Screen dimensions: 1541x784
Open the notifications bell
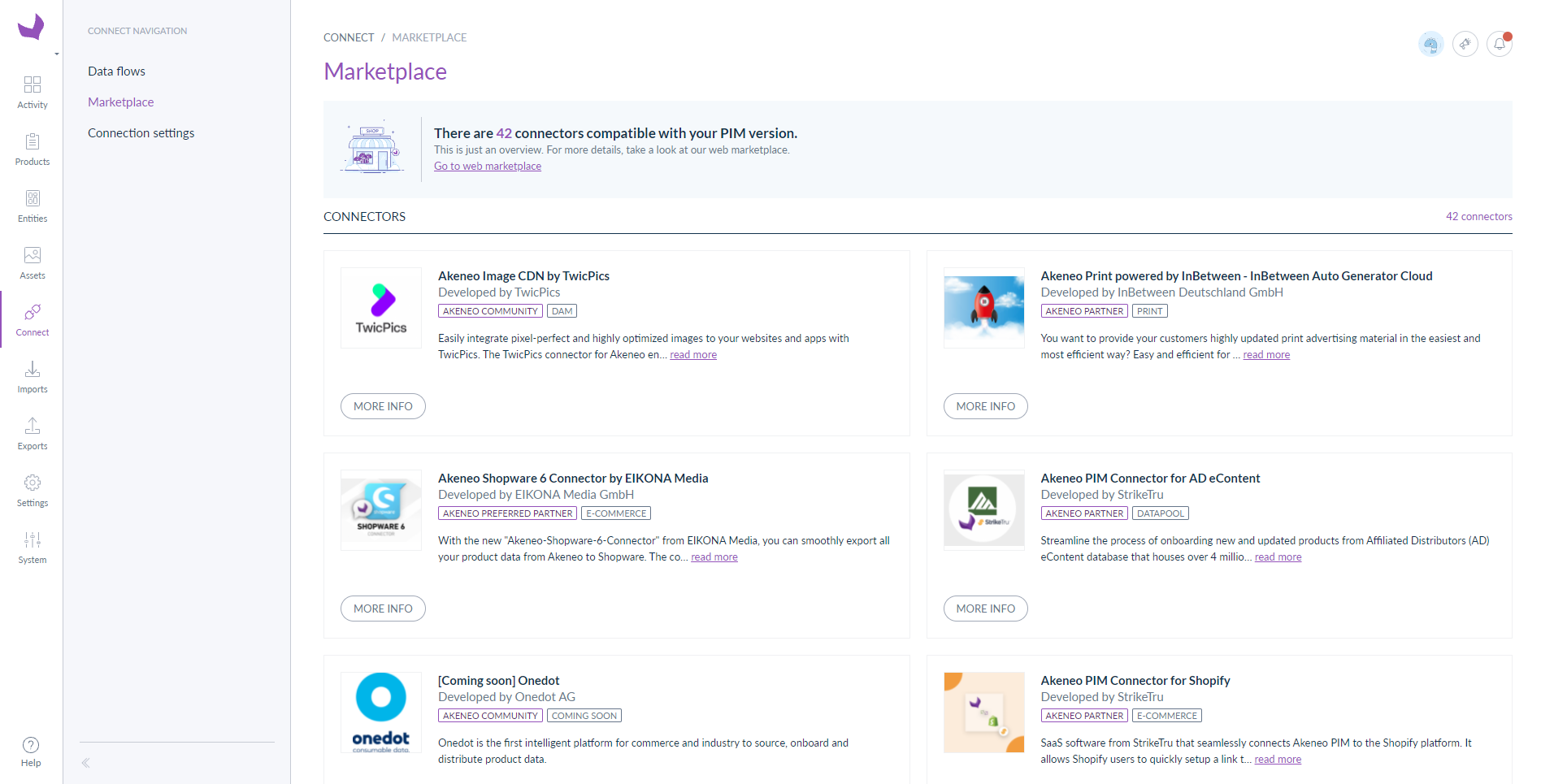1500,44
